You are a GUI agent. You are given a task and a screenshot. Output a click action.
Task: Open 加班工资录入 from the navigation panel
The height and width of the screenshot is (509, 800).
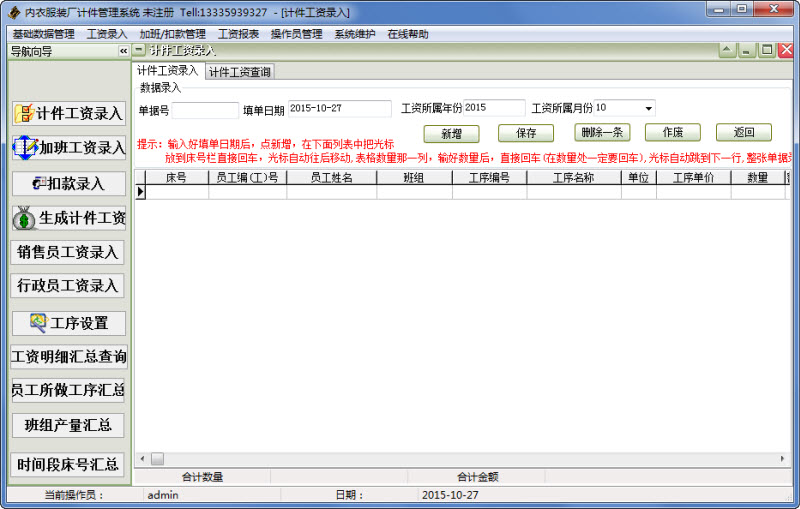(69, 147)
